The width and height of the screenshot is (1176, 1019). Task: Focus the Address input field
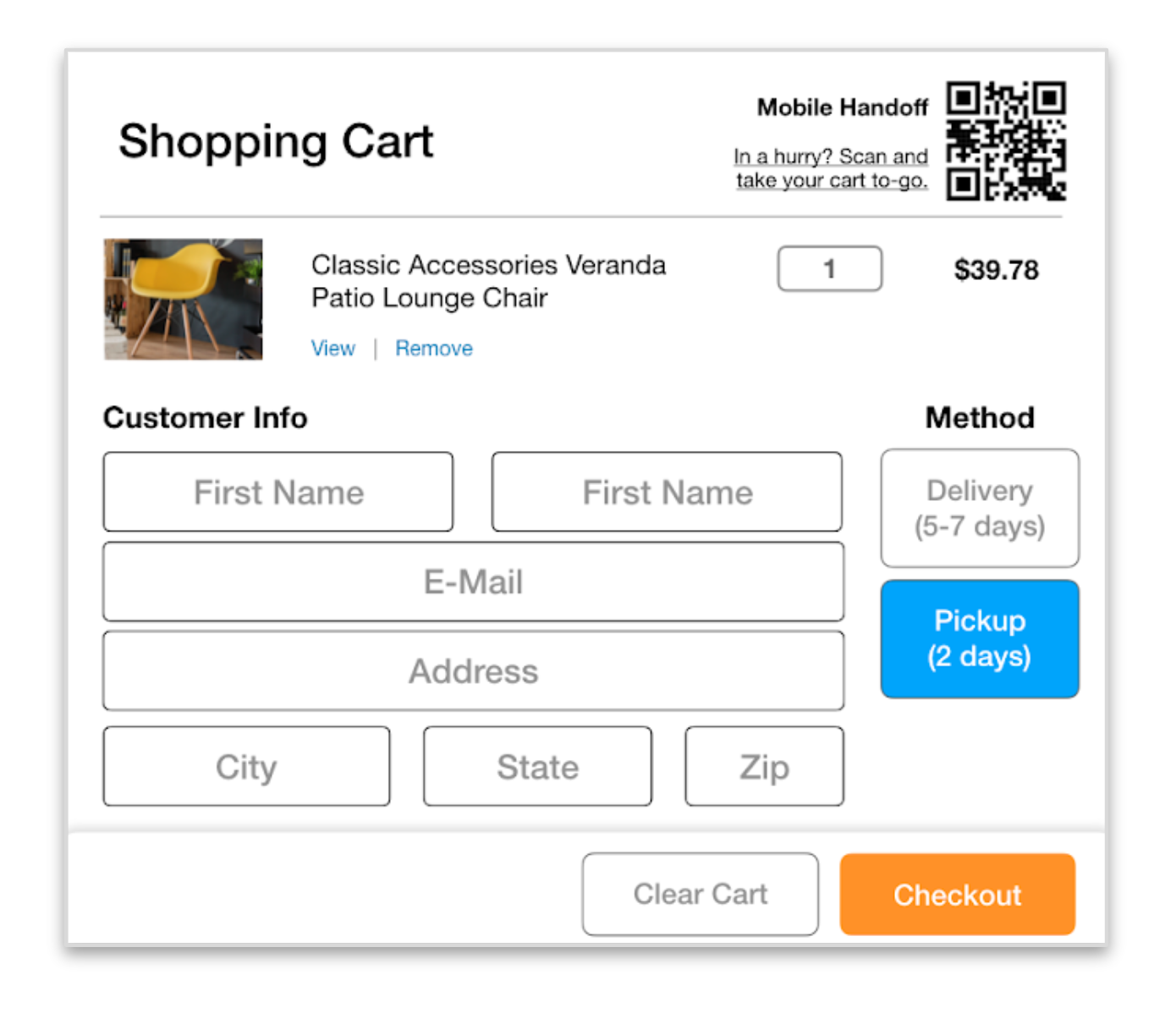pos(473,670)
